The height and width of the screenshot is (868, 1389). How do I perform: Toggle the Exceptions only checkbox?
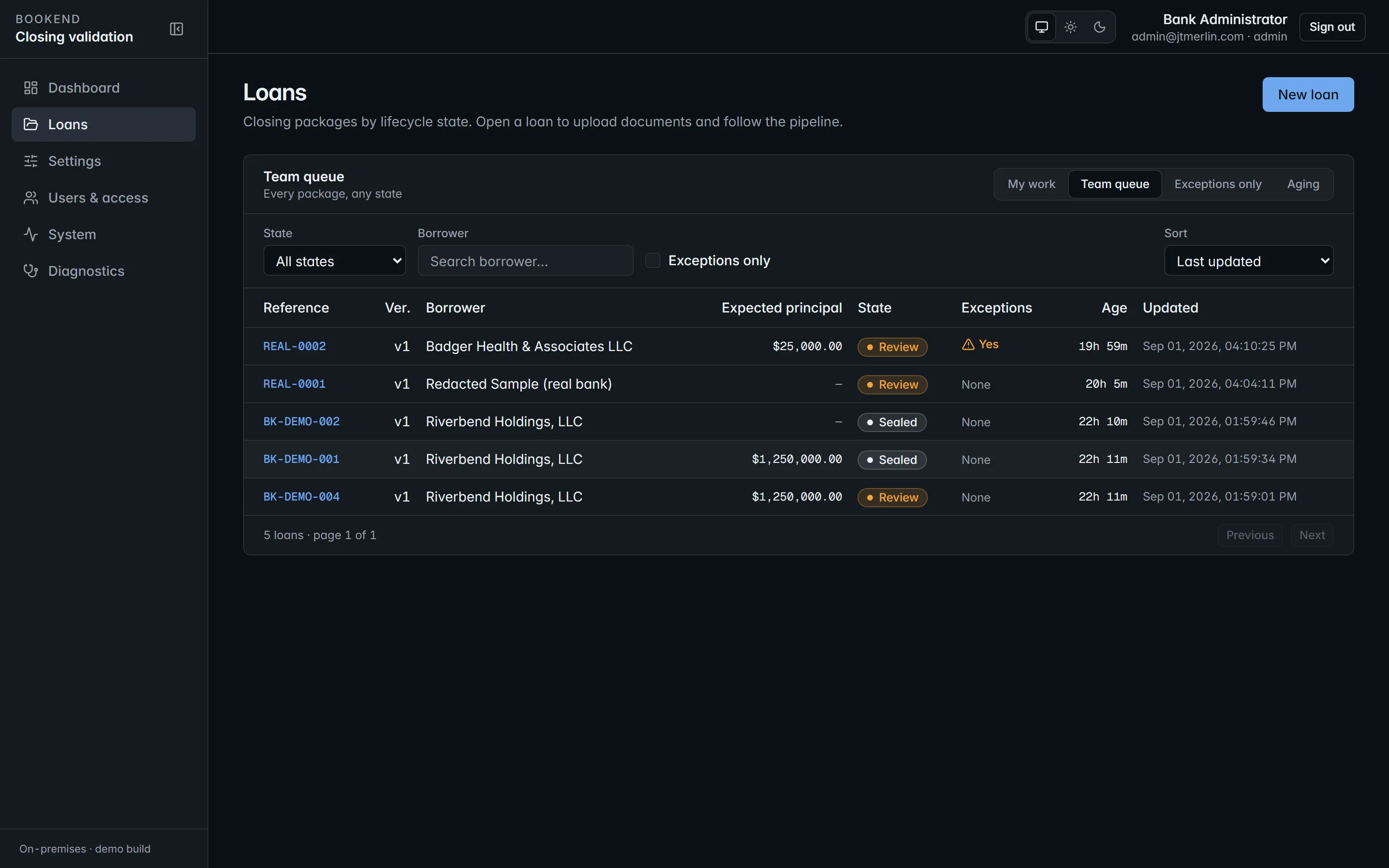653,260
